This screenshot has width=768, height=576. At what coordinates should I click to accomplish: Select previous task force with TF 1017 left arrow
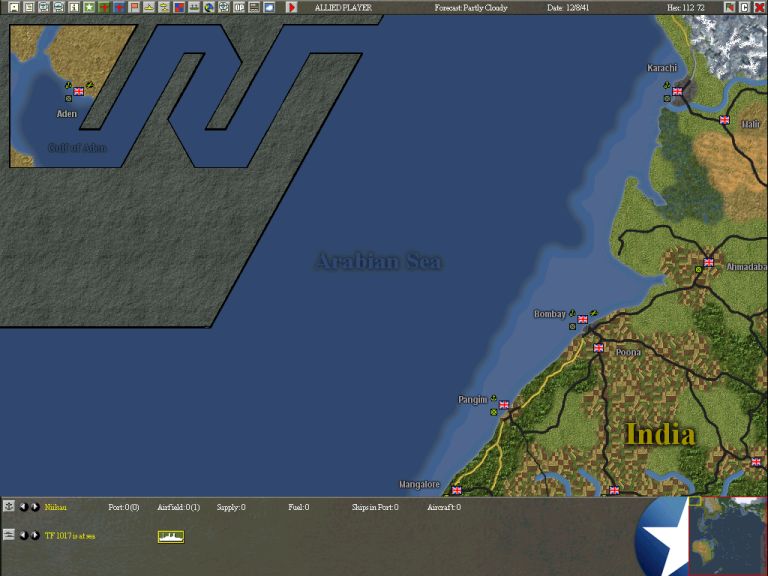(x=23, y=535)
